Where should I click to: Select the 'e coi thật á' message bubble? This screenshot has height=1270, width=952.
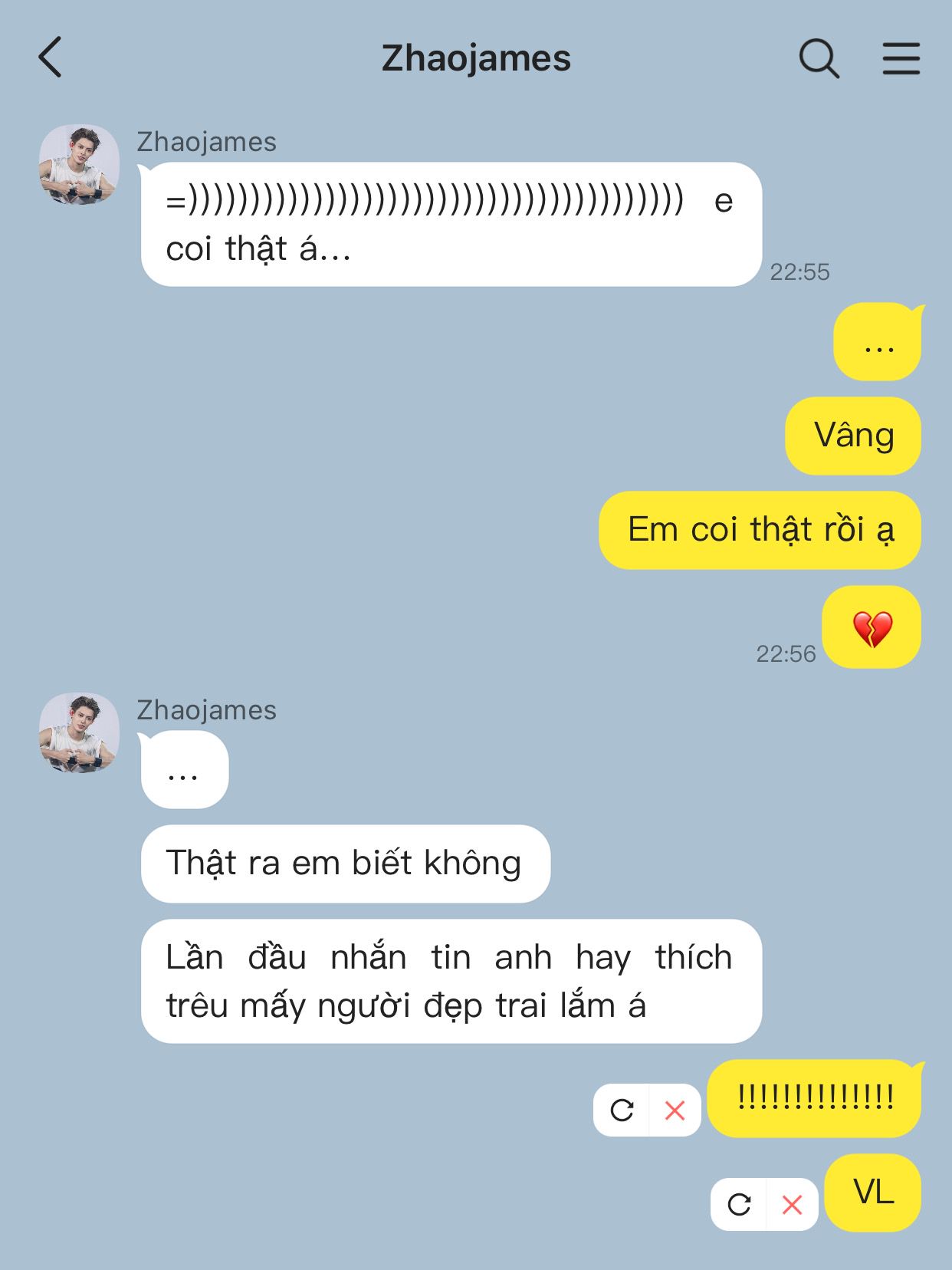point(451,224)
